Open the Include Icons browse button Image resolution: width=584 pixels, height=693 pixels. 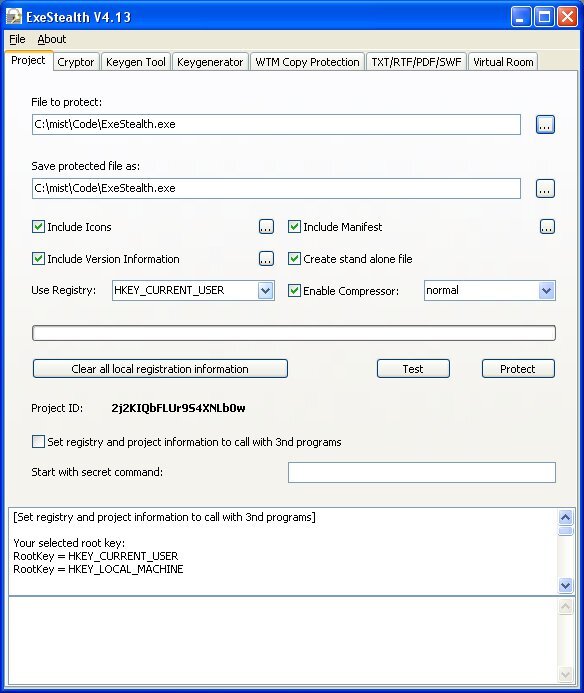click(x=266, y=227)
